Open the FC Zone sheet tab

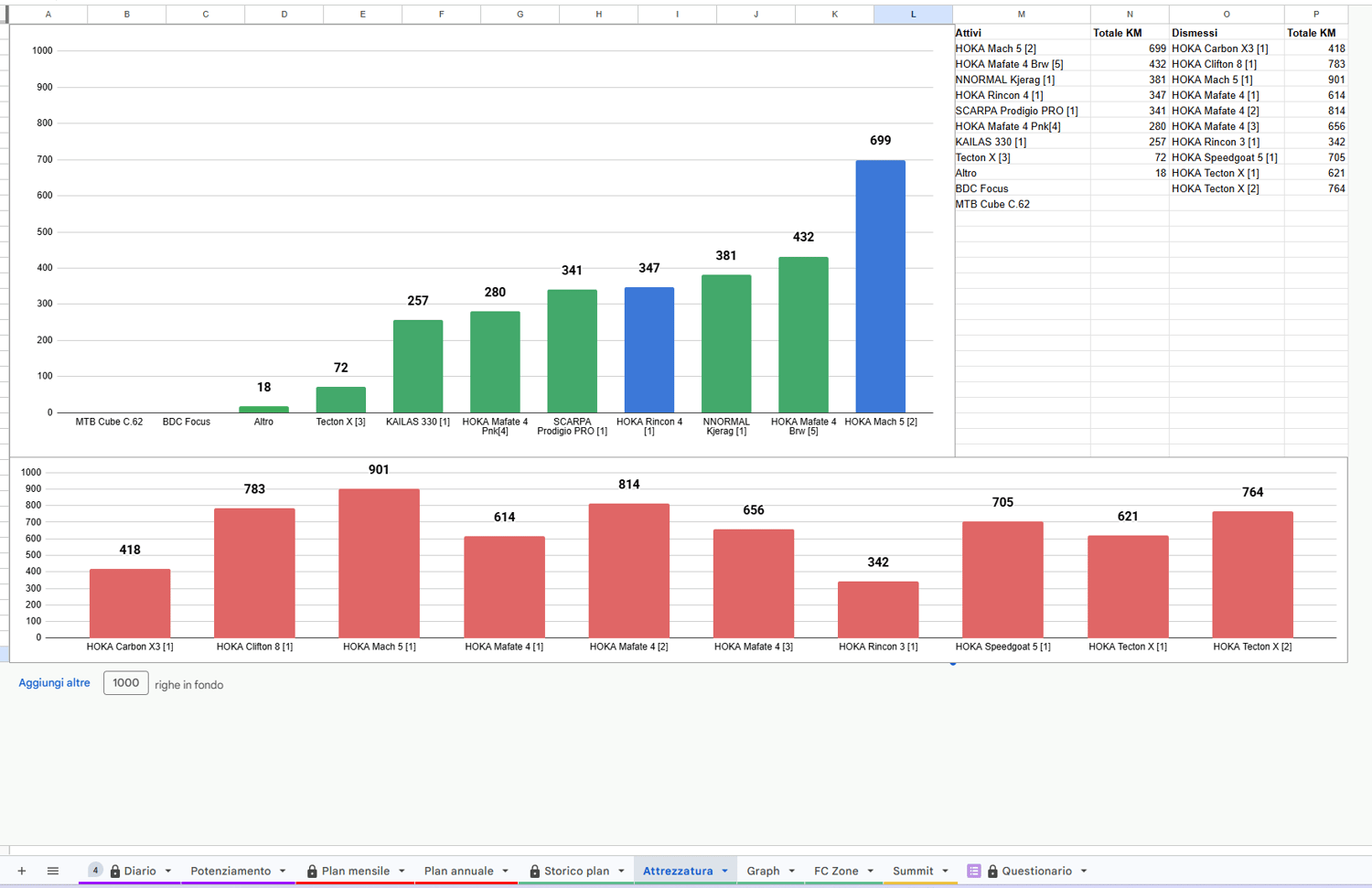tap(836, 871)
